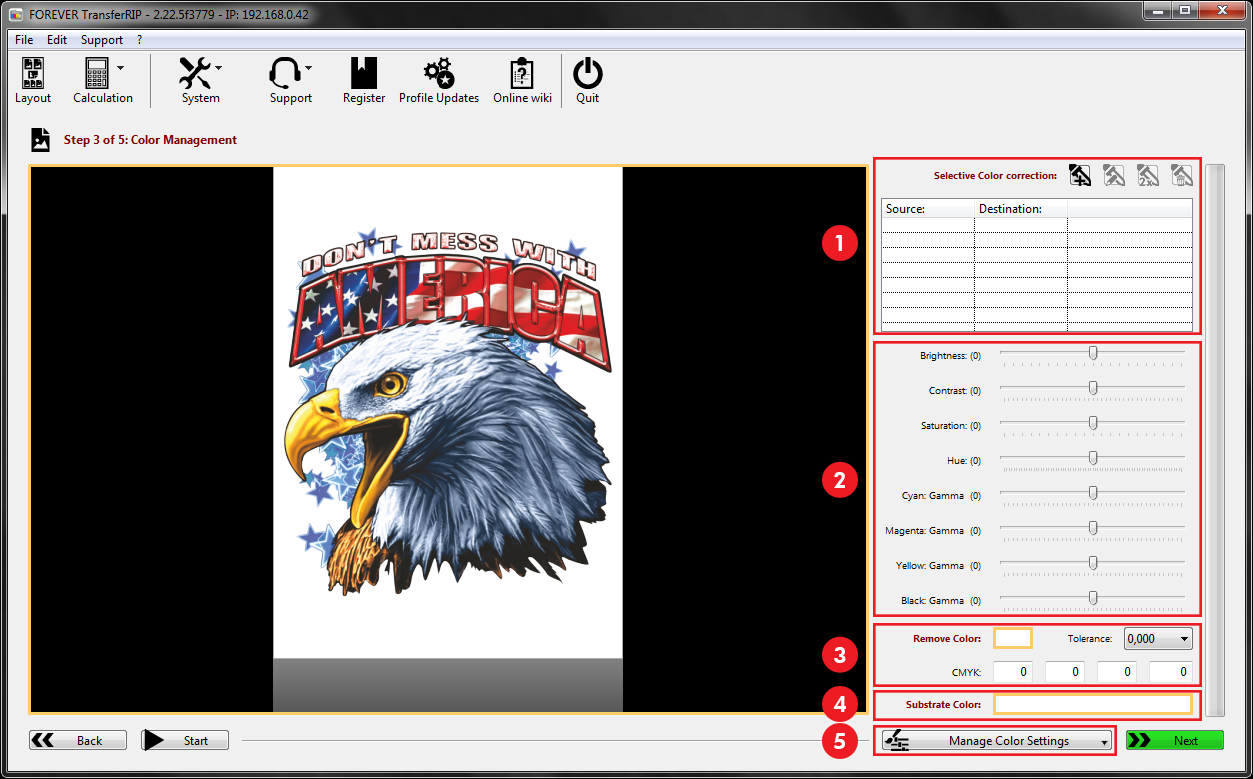The height and width of the screenshot is (779, 1253).
Task: Click the Contrast slider handle
Action: (x=1093, y=387)
